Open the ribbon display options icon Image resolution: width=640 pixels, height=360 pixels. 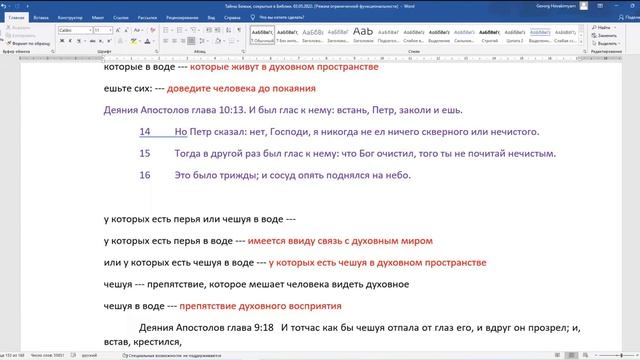(x=600, y=6)
